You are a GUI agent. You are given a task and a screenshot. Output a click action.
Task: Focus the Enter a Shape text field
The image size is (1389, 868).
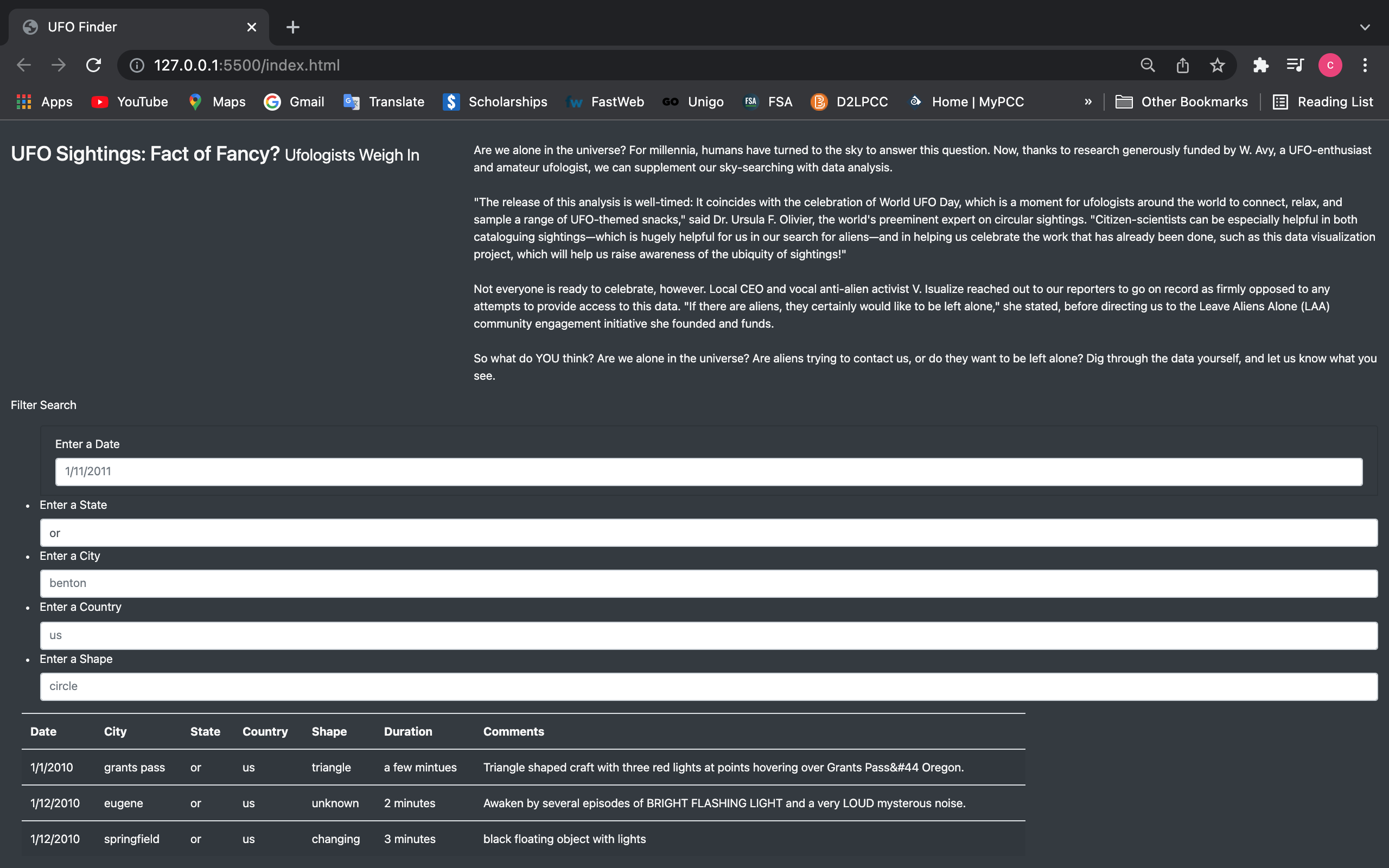point(708,686)
